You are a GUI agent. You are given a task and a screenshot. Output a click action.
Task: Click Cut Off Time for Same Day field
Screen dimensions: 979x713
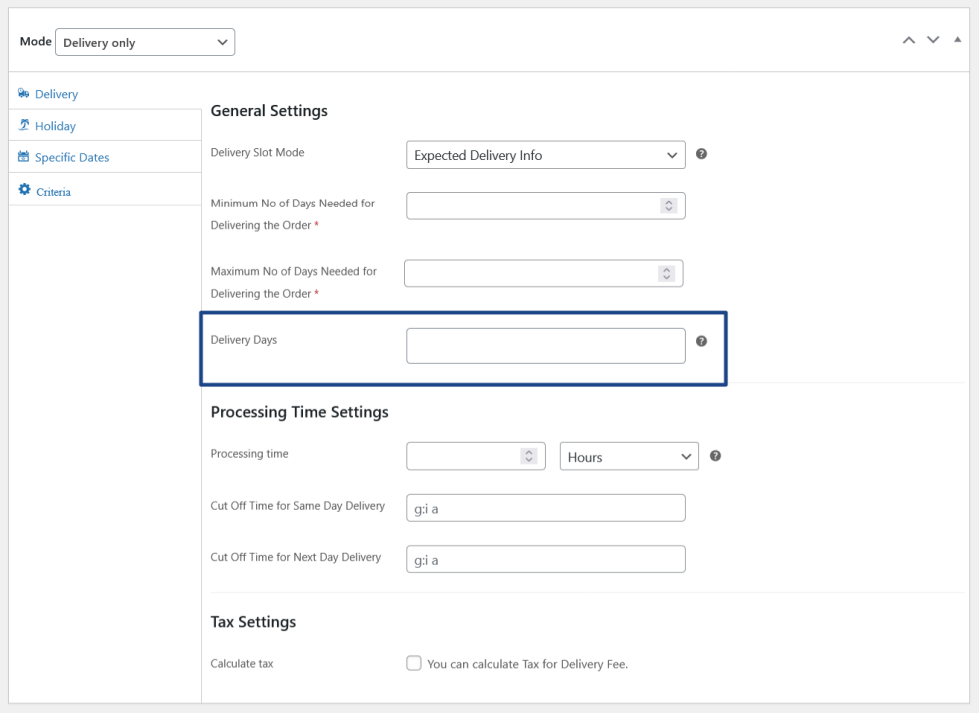(x=545, y=508)
